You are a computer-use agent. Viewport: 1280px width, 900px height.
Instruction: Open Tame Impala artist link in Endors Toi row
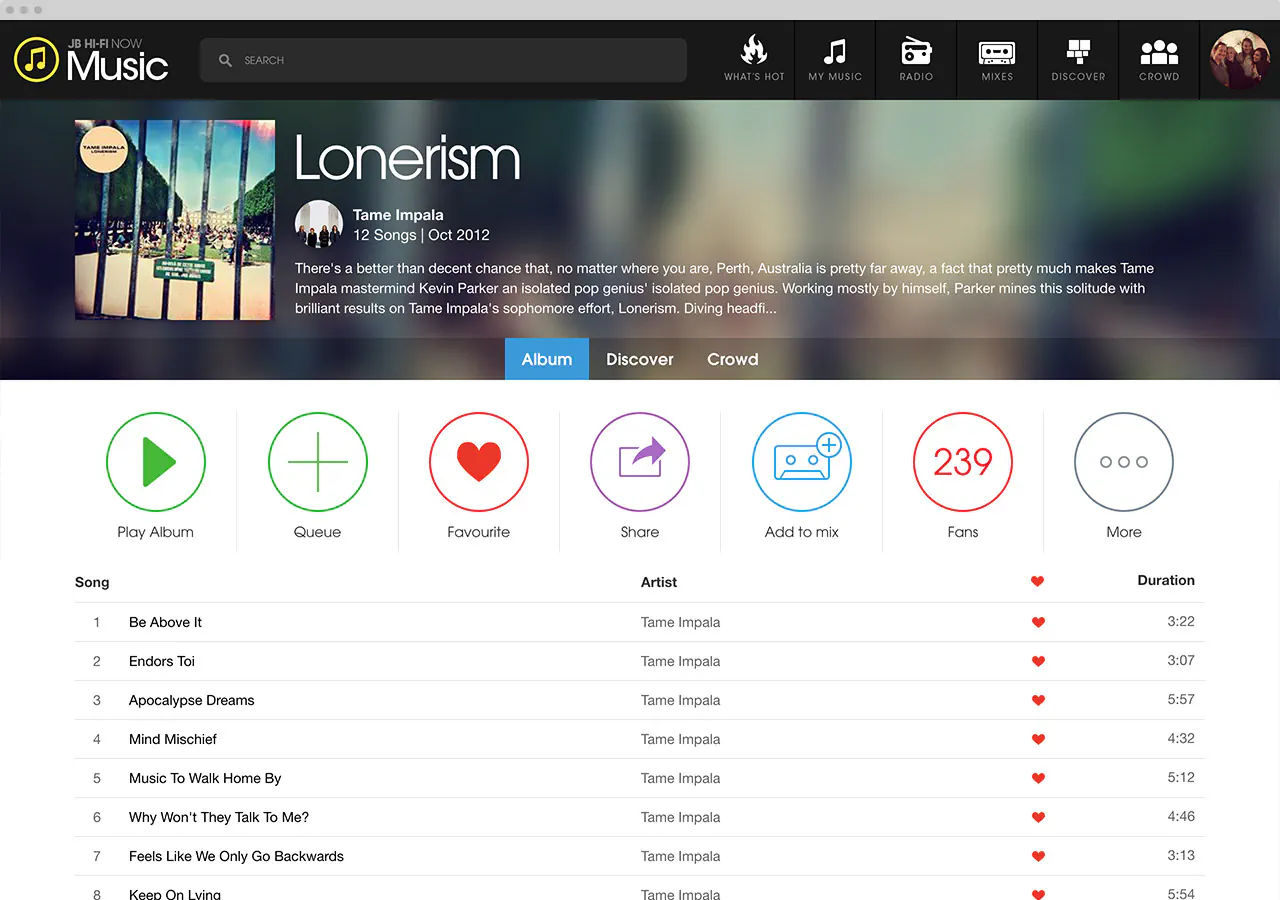coord(680,661)
